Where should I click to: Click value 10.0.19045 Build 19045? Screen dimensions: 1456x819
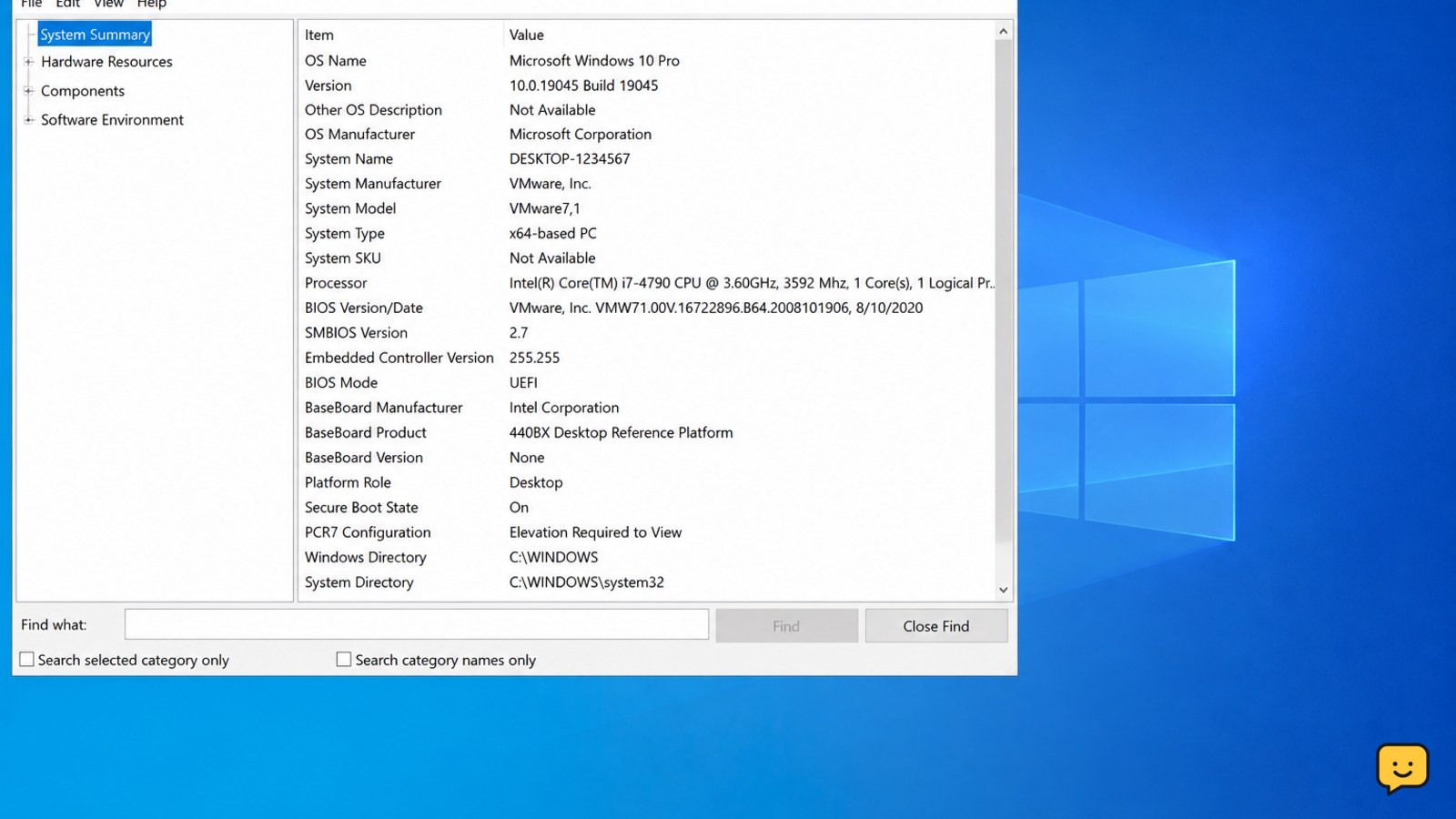(x=583, y=86)
